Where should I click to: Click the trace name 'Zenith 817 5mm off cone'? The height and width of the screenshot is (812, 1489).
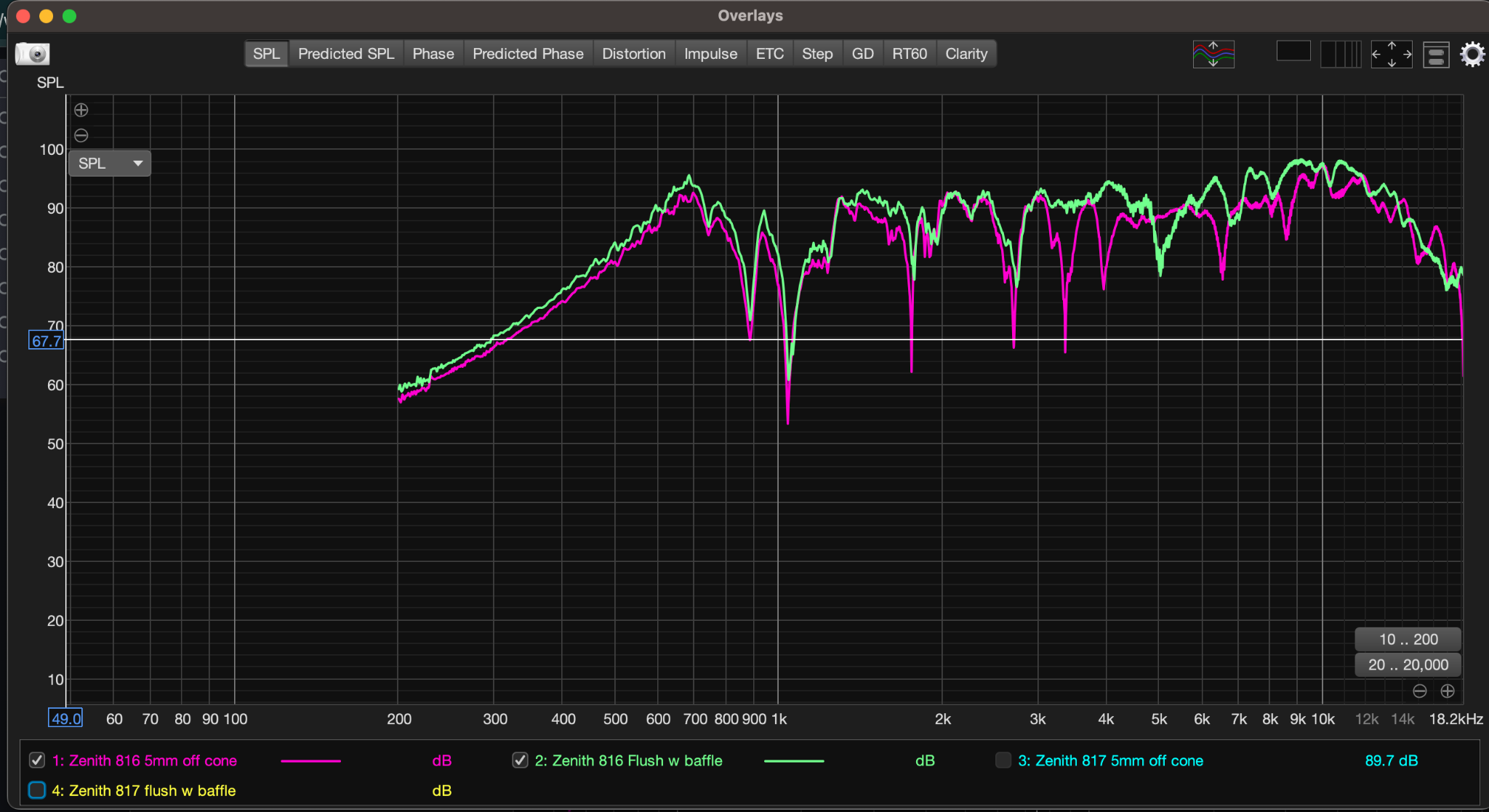pos(1119,760)
